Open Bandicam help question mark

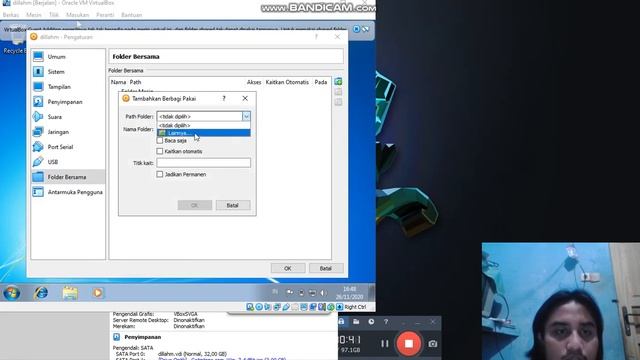tap(386, 322)
